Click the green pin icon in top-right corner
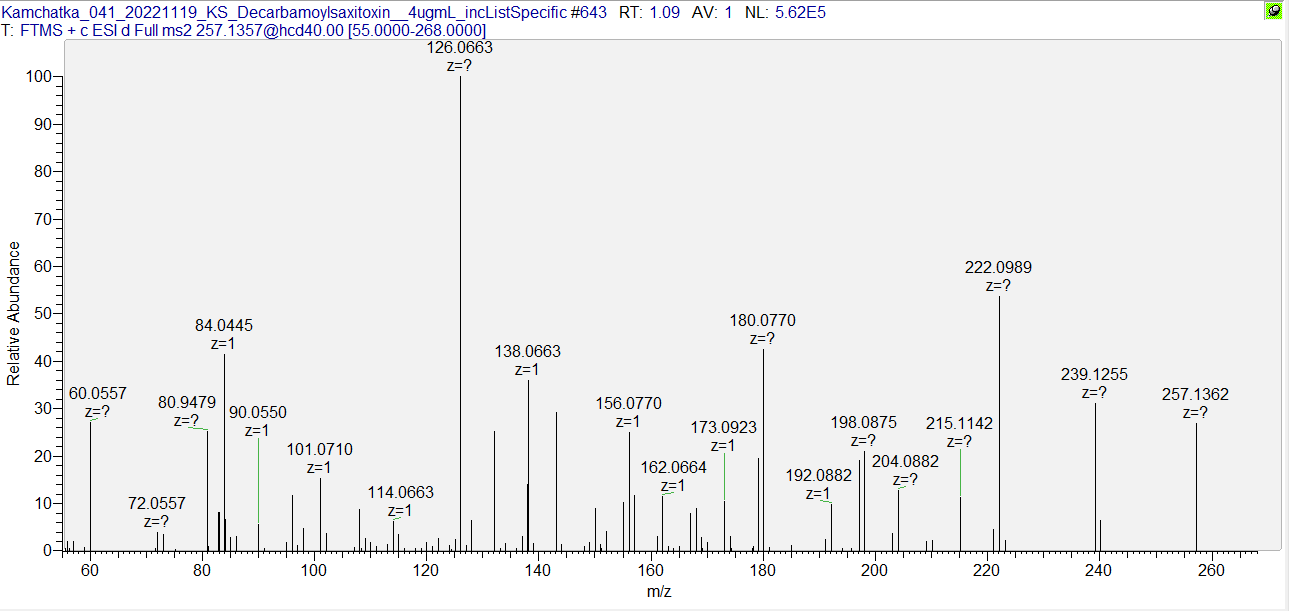The height and width of the screenshot is (611, 1289). click(1273, 12)
